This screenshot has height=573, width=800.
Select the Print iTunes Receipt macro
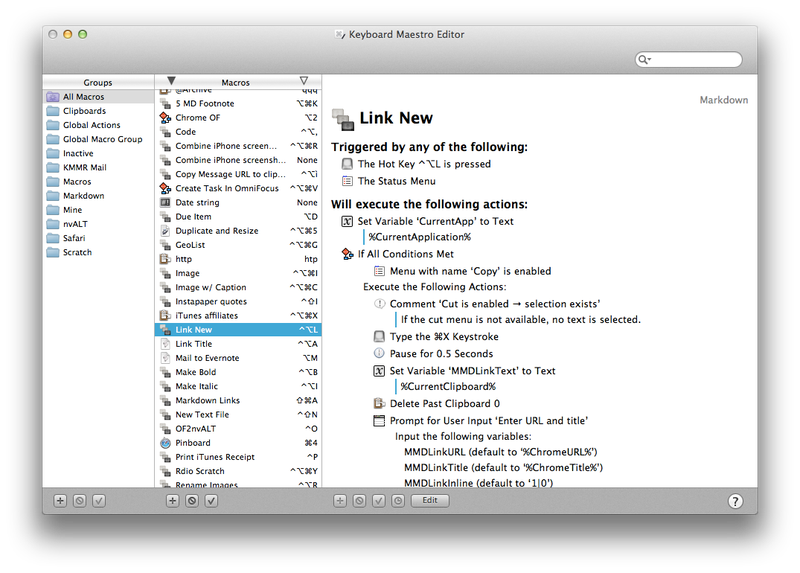[x=238, y=457]
